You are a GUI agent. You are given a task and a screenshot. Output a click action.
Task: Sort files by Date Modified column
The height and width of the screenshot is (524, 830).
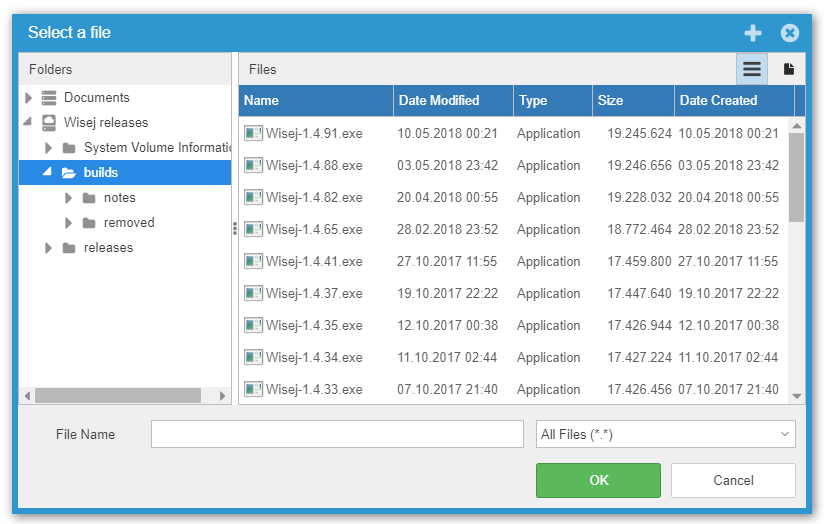pyautogui.click(x=454, y=101)
